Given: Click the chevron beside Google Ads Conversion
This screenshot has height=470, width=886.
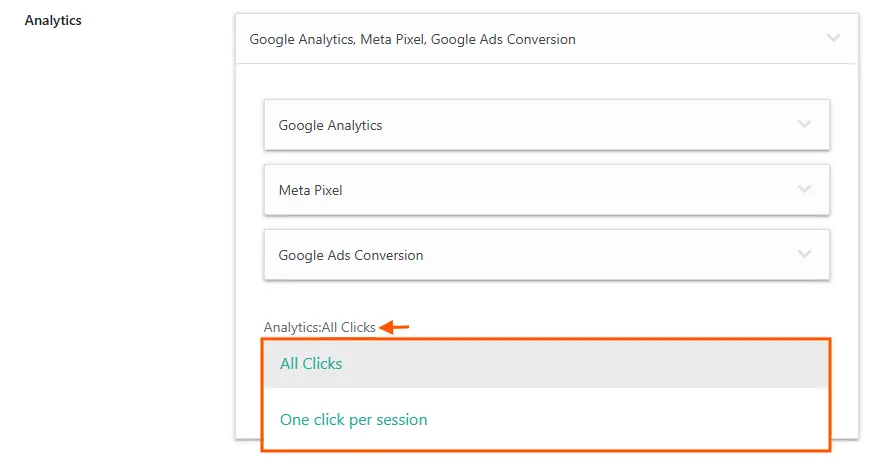Looking at the screenshot, I should [804, 254].
